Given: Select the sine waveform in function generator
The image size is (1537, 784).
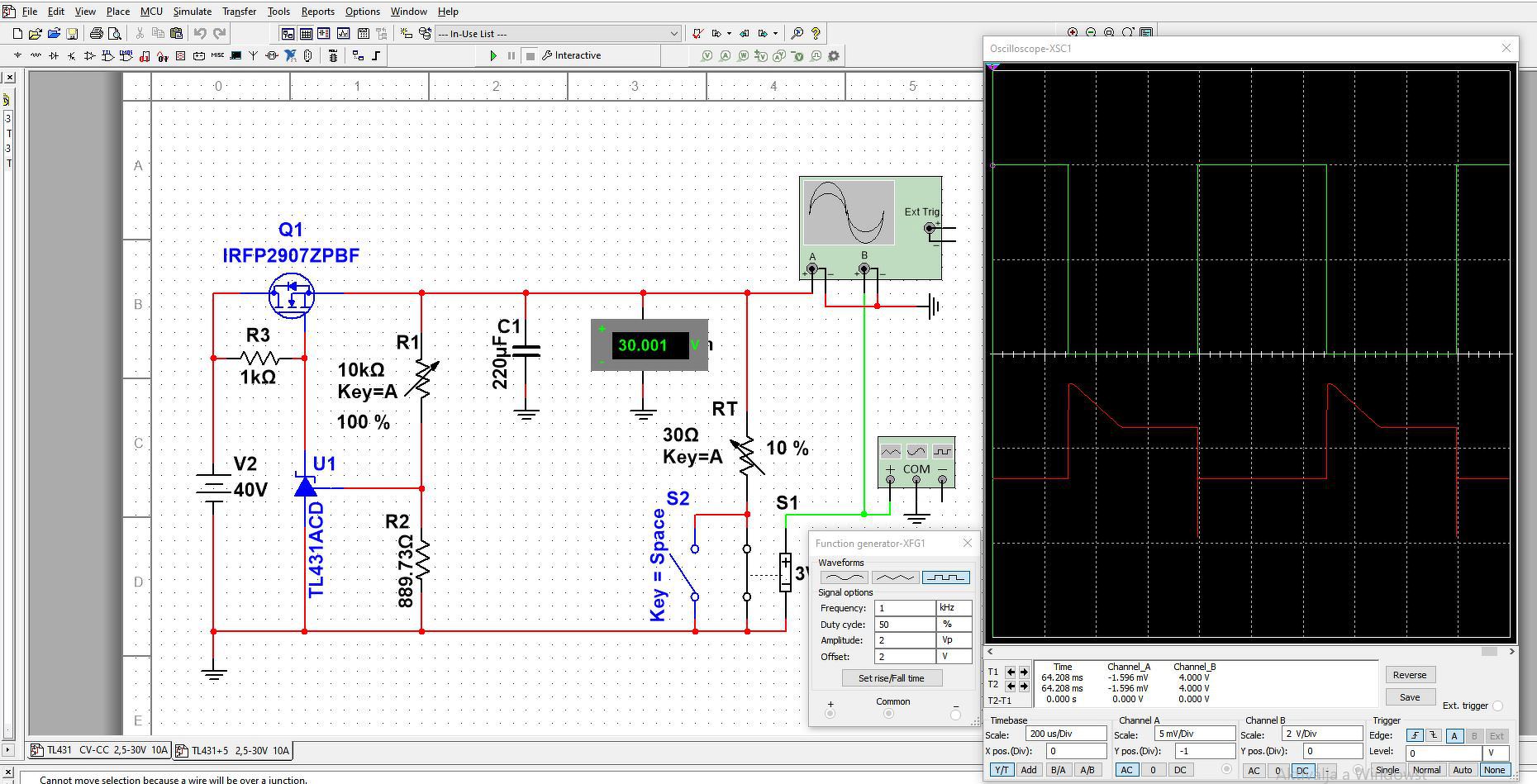Looking at the screenshot, I should [843, 577].
